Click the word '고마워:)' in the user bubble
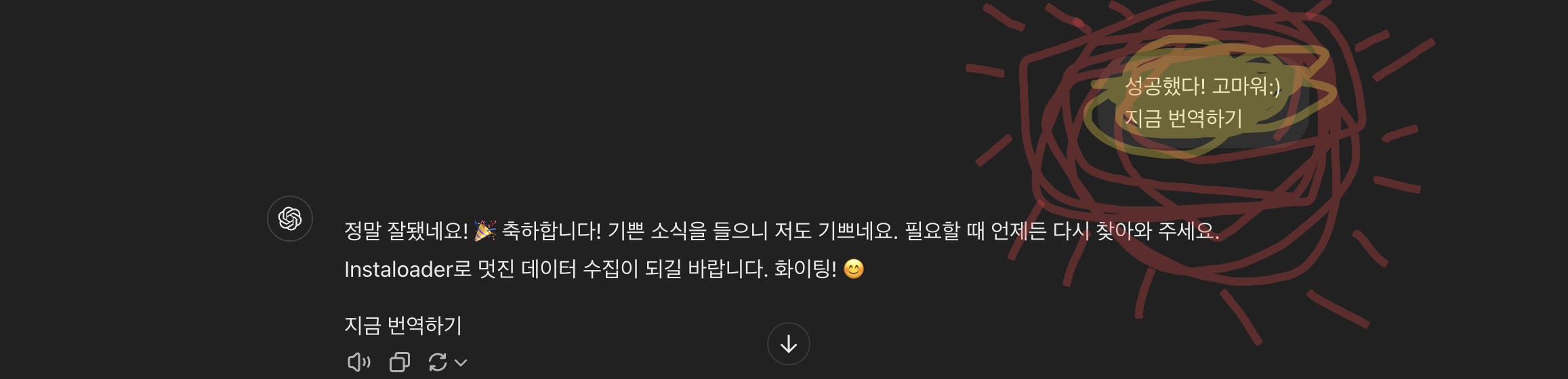The height and width of the screenshot is (379, 1568). [1247, 86]
